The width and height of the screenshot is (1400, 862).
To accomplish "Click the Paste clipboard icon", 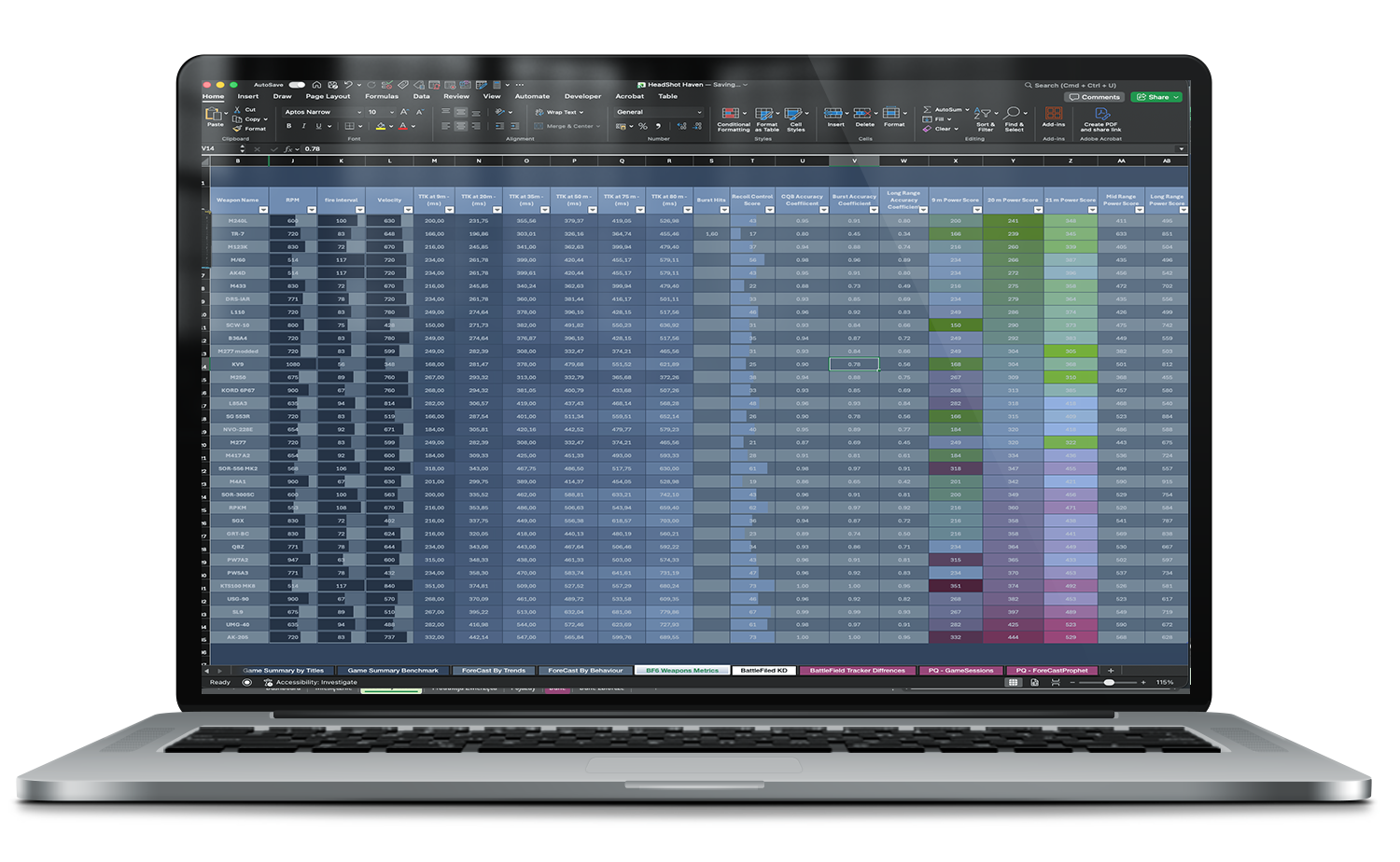I will click(215, 115).
